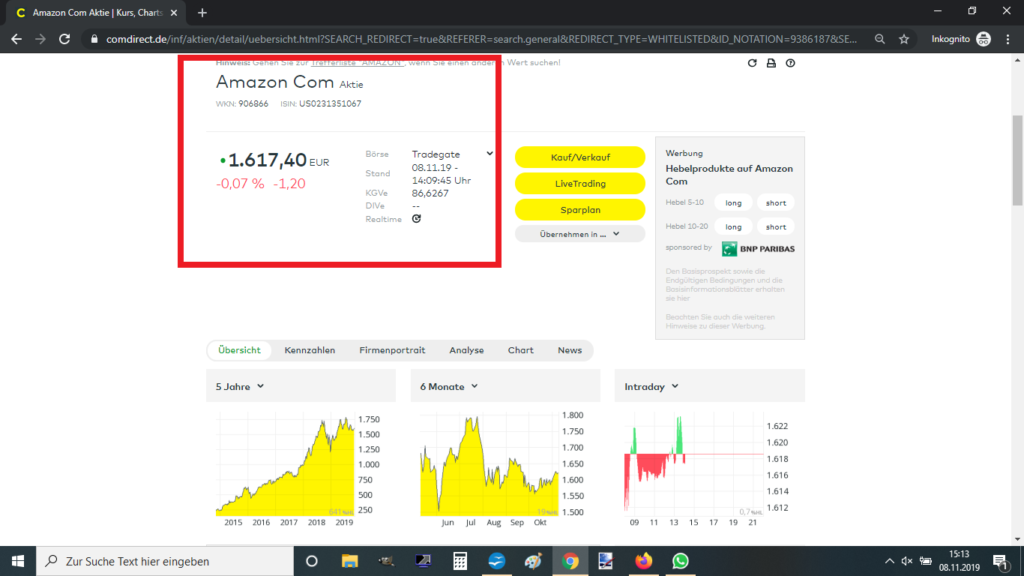Click the KGVe value 86,6267
The height and width of the screenshot is (576, 1024).
pyautogui.click(x=430, y=193)
